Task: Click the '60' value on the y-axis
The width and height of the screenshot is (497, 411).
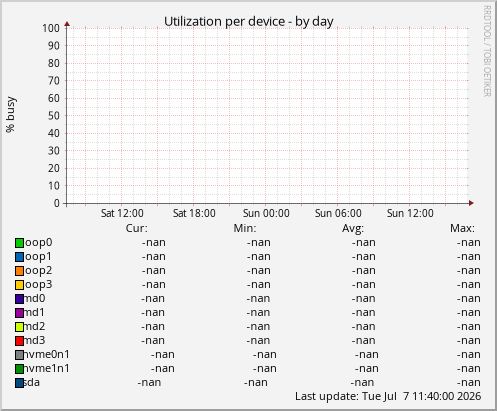Action: click(54, 98)
